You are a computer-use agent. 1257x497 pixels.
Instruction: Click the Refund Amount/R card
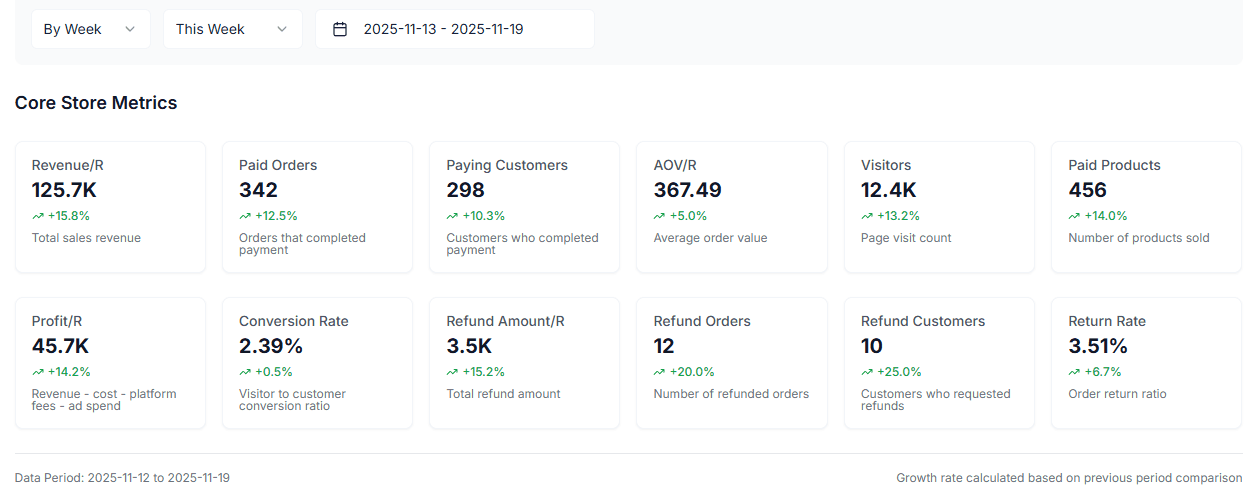click(x=524, y=362)
